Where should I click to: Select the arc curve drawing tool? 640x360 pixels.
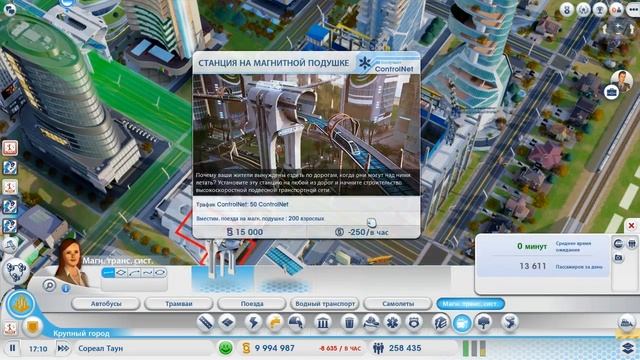pyautogui.click(x=134, y=272)
